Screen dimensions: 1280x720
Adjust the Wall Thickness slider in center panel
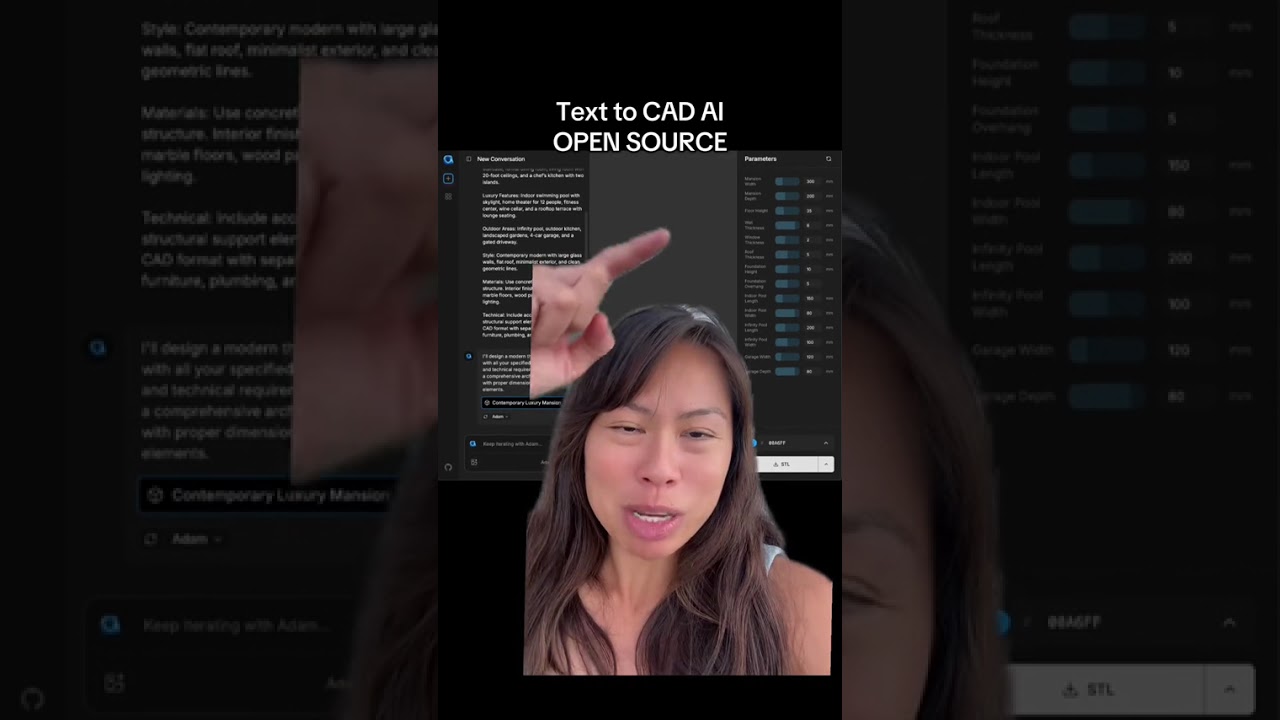coord(787,225)
